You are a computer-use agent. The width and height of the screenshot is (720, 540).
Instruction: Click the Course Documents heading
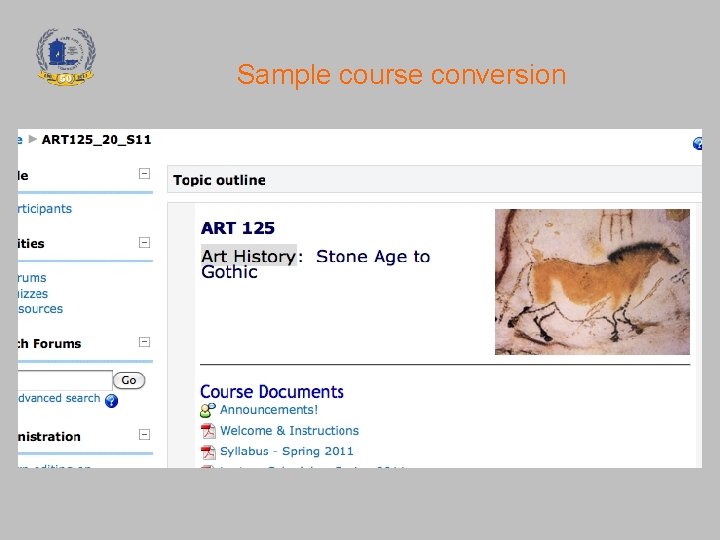point(272,392)
